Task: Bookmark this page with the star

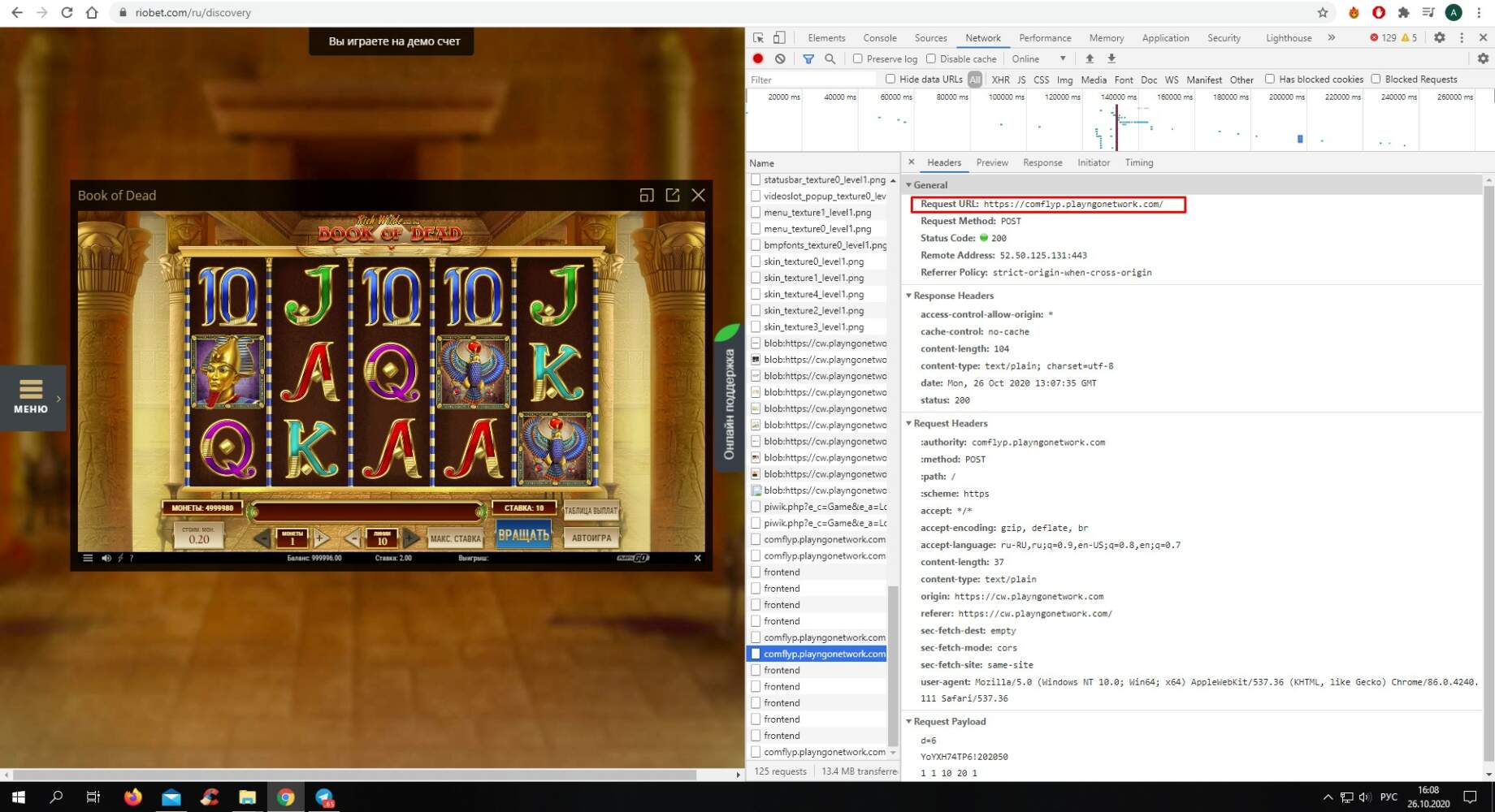Action: click(1323, 12)
